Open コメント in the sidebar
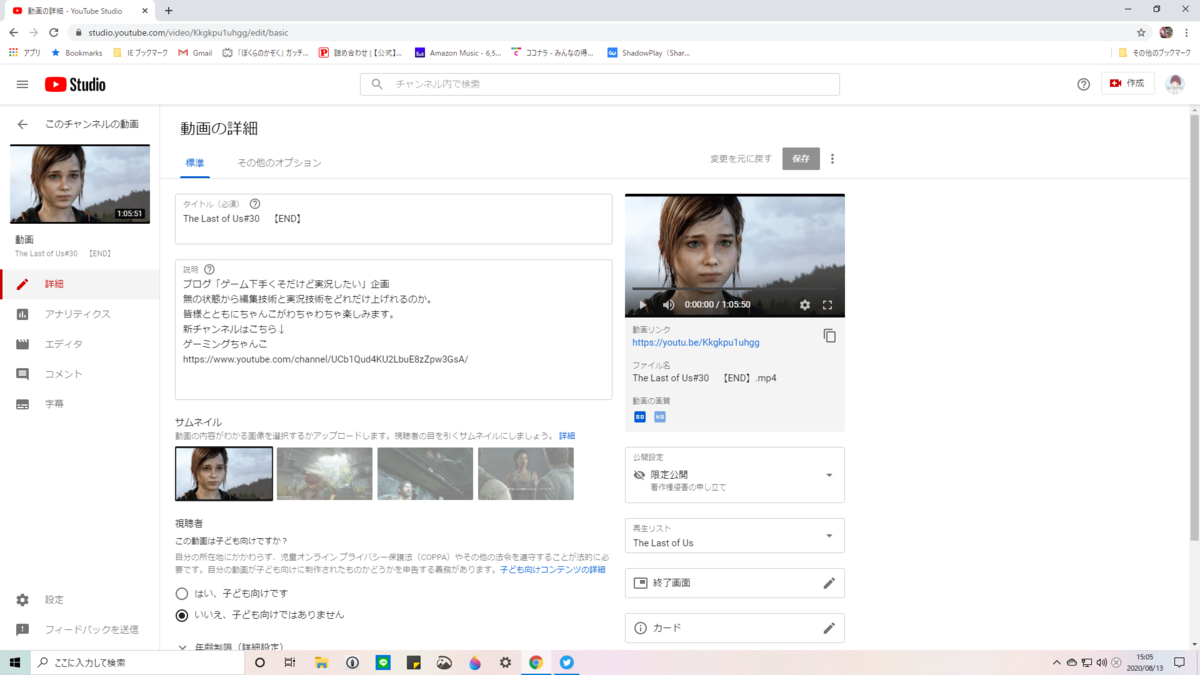This screenshot has height=675, width=1200. 80,374
